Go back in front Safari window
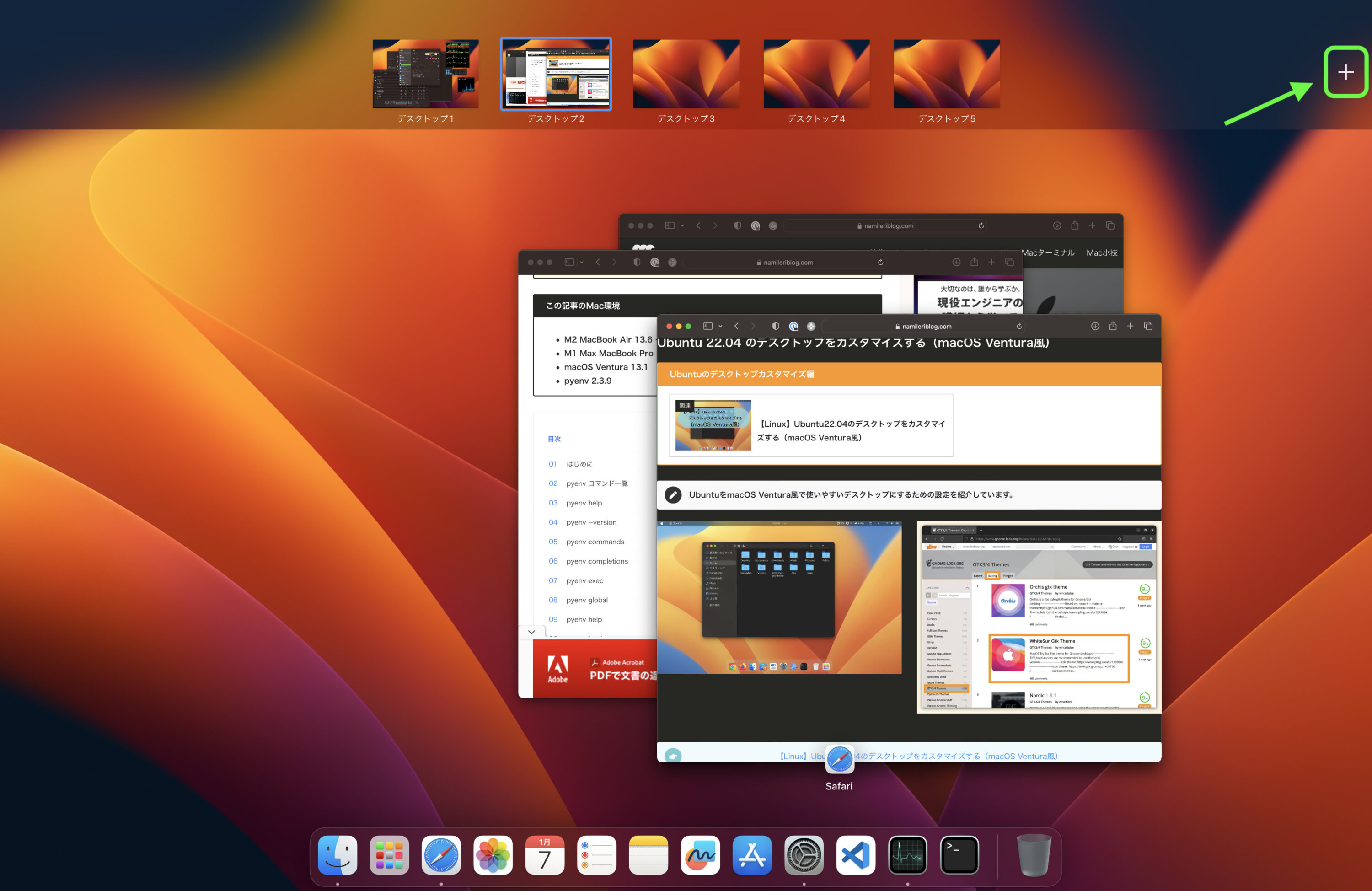Image resolution: width=1372 pixels, height=891 pixels. click(736, 327)
